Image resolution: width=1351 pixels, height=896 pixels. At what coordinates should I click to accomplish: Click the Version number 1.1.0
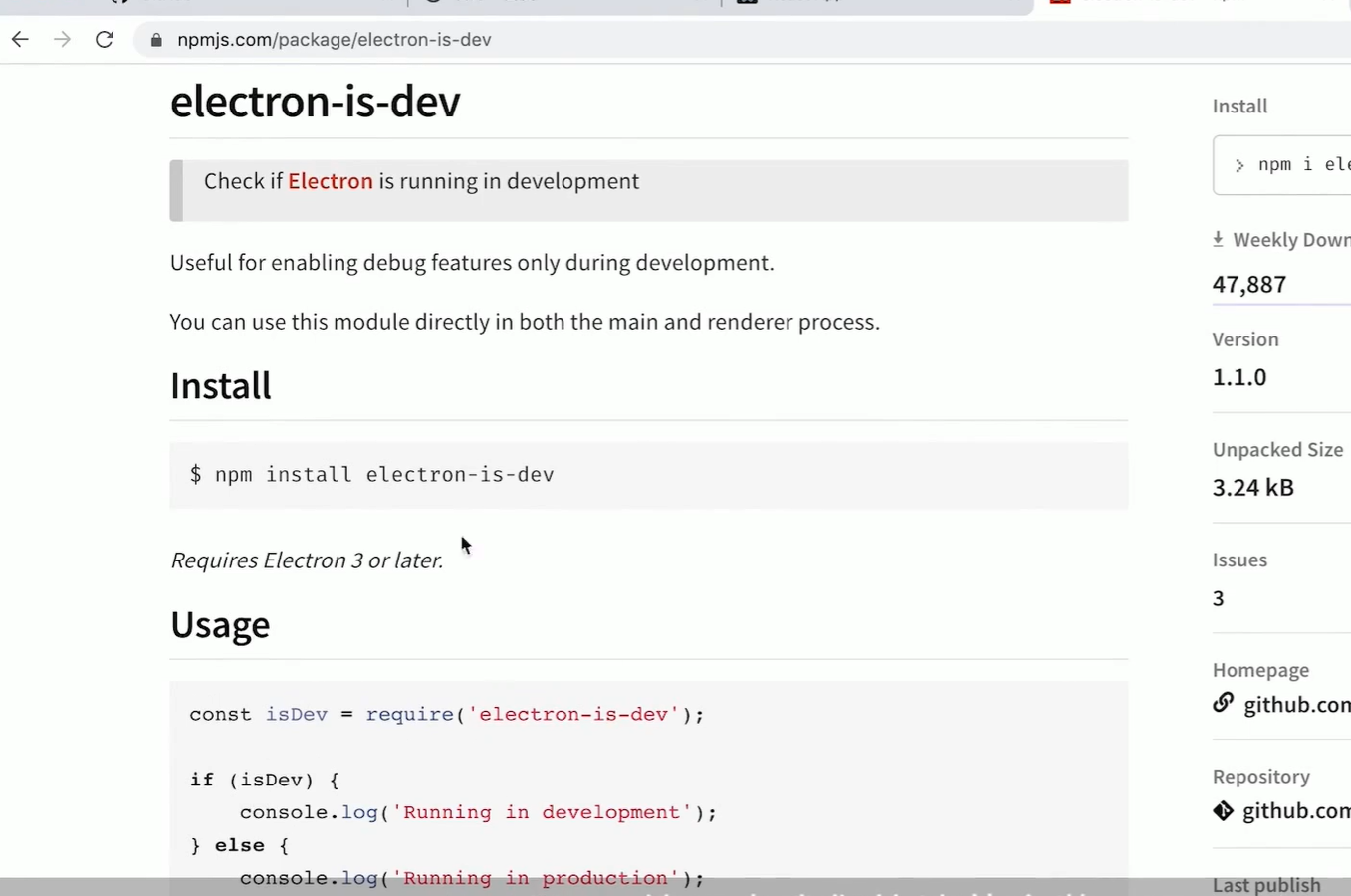coord(1239,377)
